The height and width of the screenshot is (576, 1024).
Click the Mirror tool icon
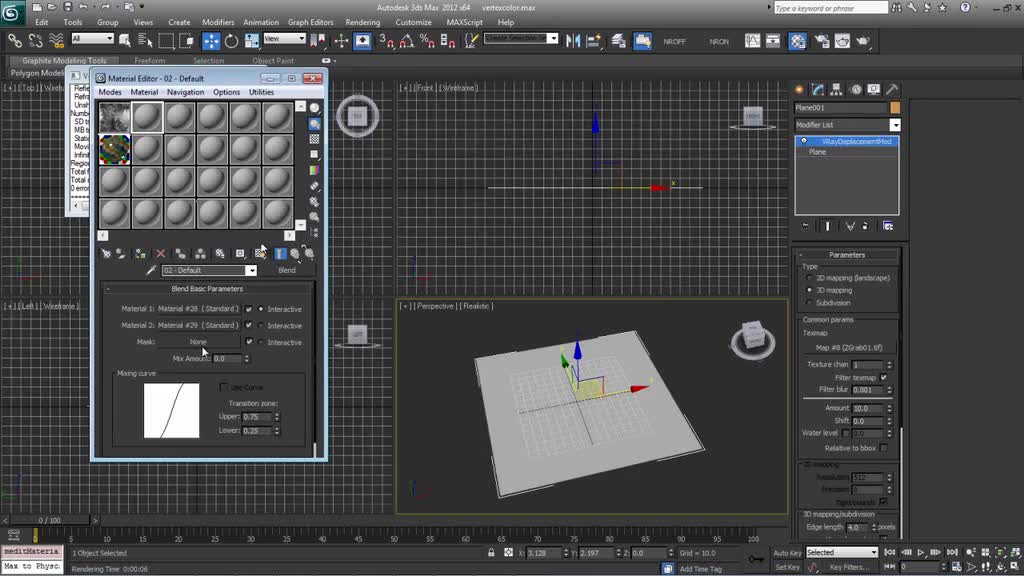573,41
